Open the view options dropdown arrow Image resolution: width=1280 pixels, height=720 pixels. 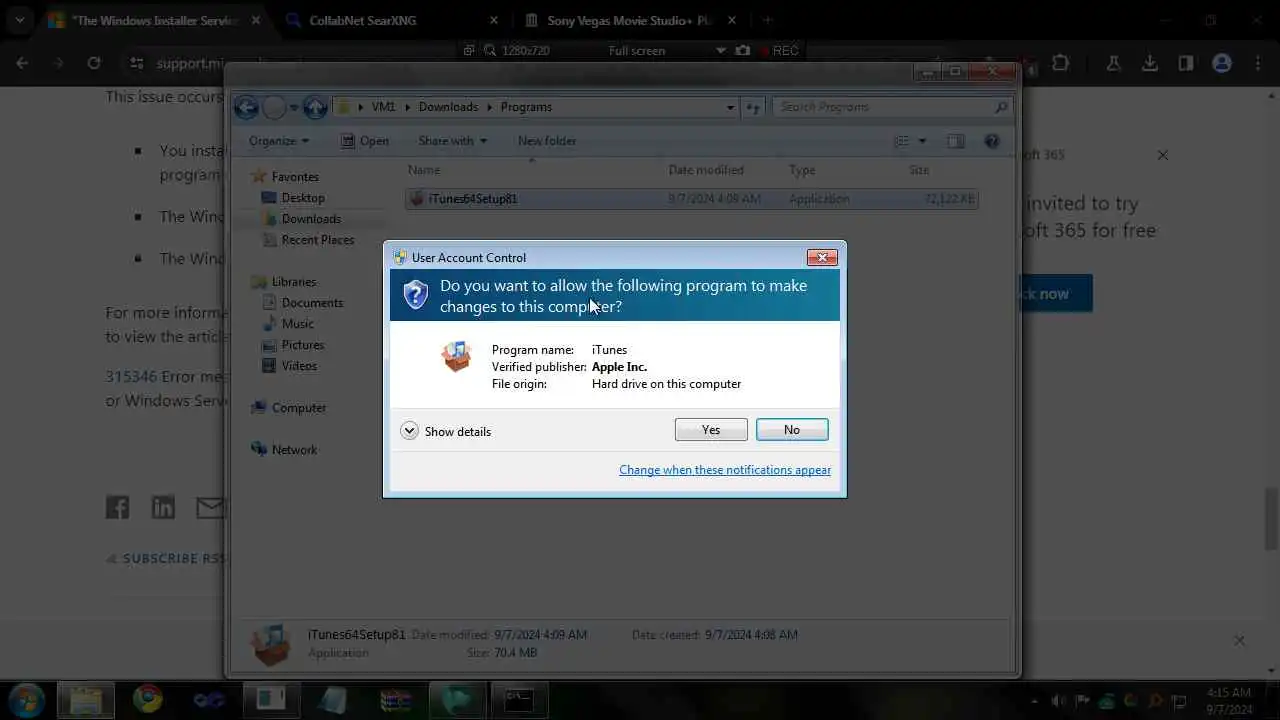tap(922, 141)
